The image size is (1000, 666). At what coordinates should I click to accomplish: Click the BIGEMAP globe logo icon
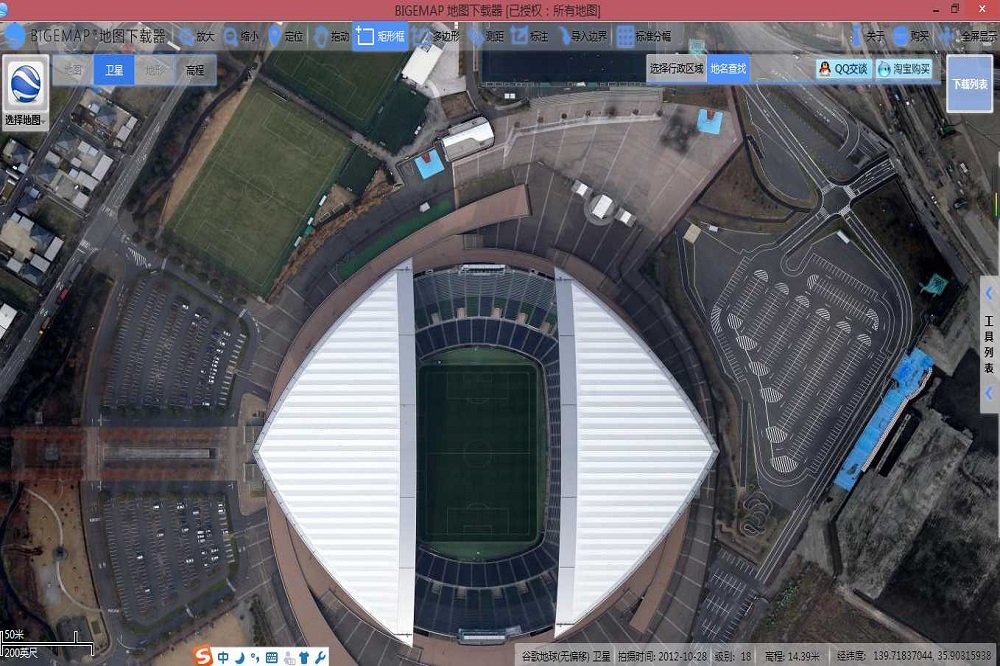pos(15,36)
